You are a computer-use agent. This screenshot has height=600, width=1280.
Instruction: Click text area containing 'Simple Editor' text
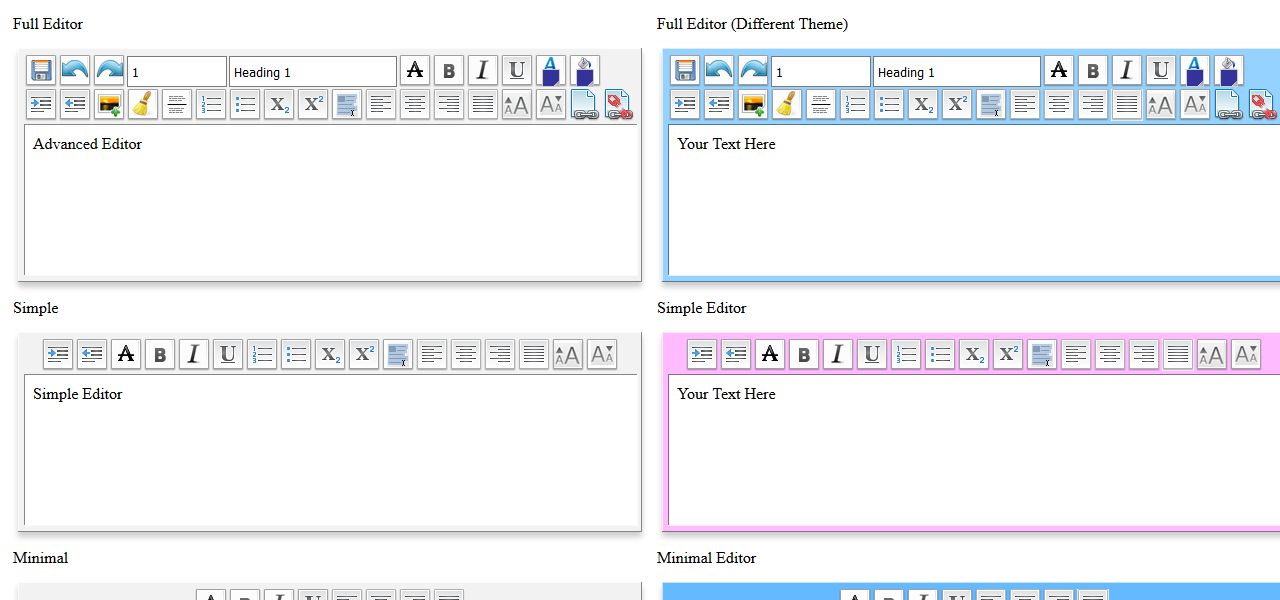(331, 450)
